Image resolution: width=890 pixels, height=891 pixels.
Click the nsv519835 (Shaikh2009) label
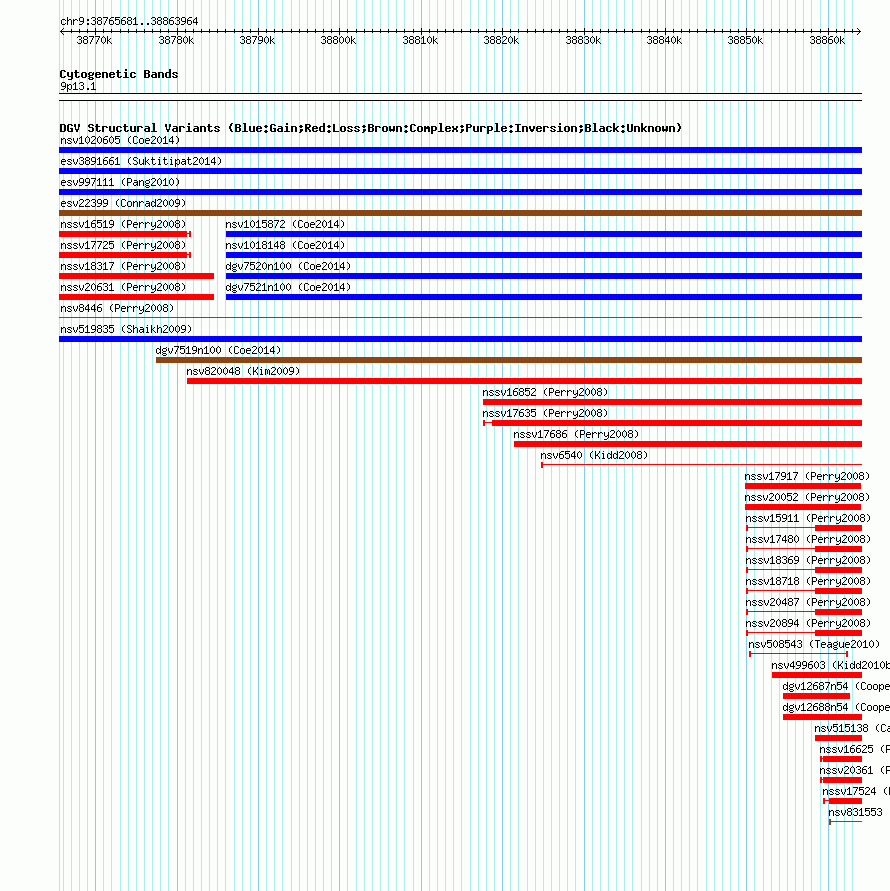click(126, 330)
